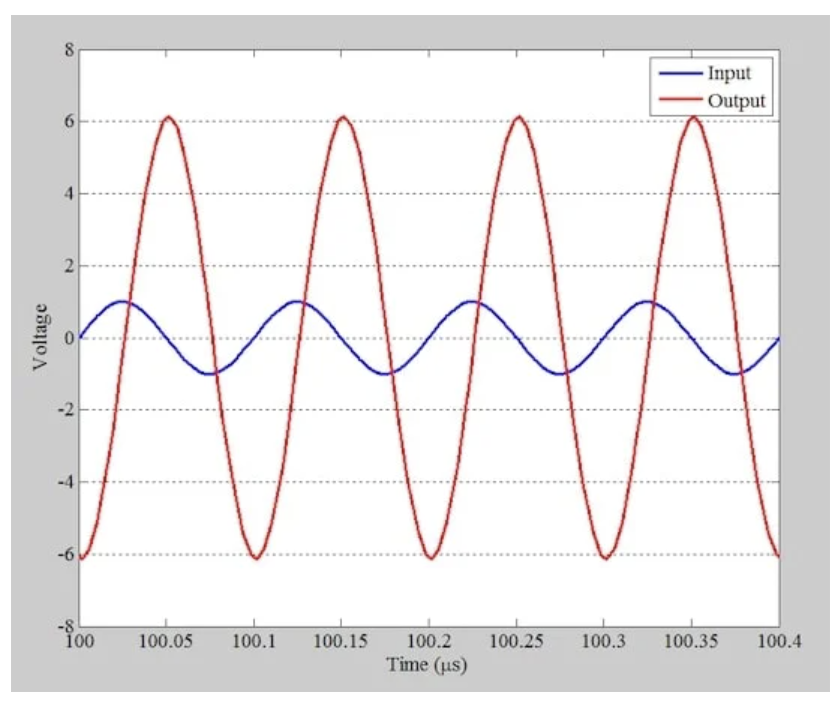Click the x-axis tick label 100.25
This screenshot has height=705, width=834.
tap(516, 642)
